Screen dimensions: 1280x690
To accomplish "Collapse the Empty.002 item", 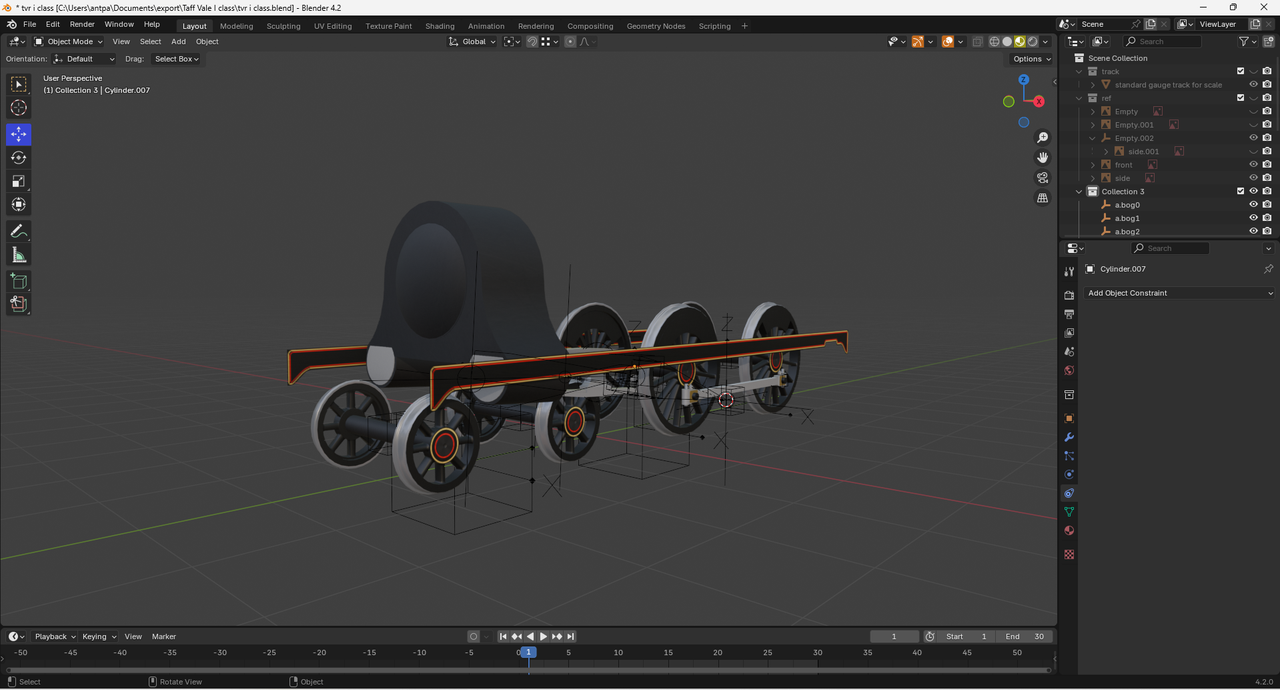I will pos(1093,138).
